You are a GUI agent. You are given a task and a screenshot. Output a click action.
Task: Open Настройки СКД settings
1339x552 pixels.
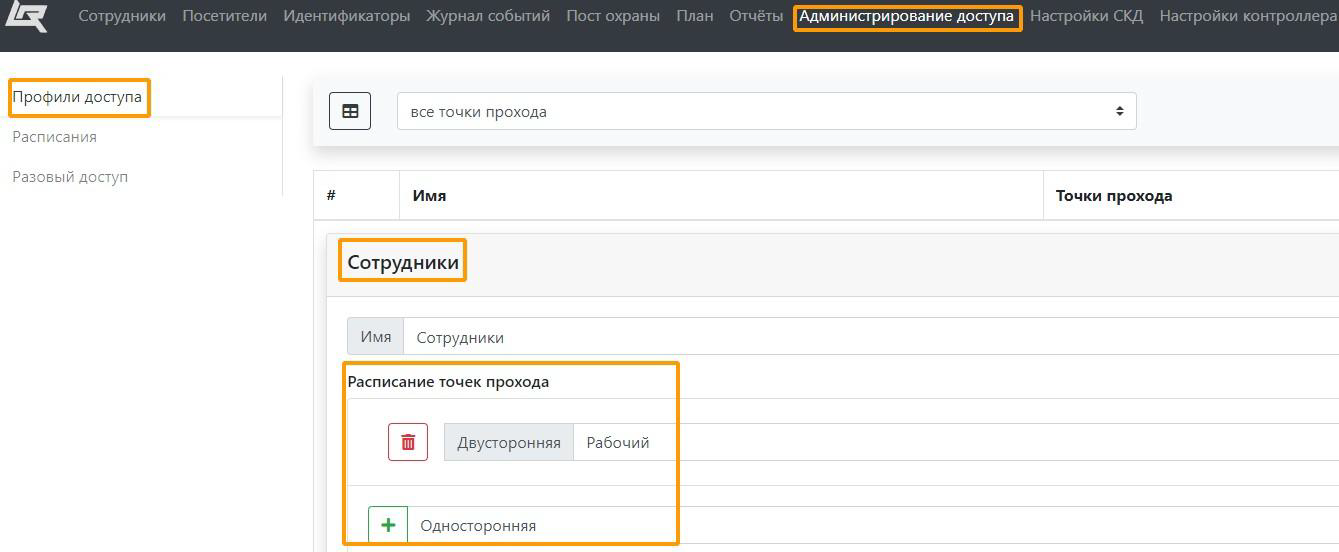(x=1086, y=16)
